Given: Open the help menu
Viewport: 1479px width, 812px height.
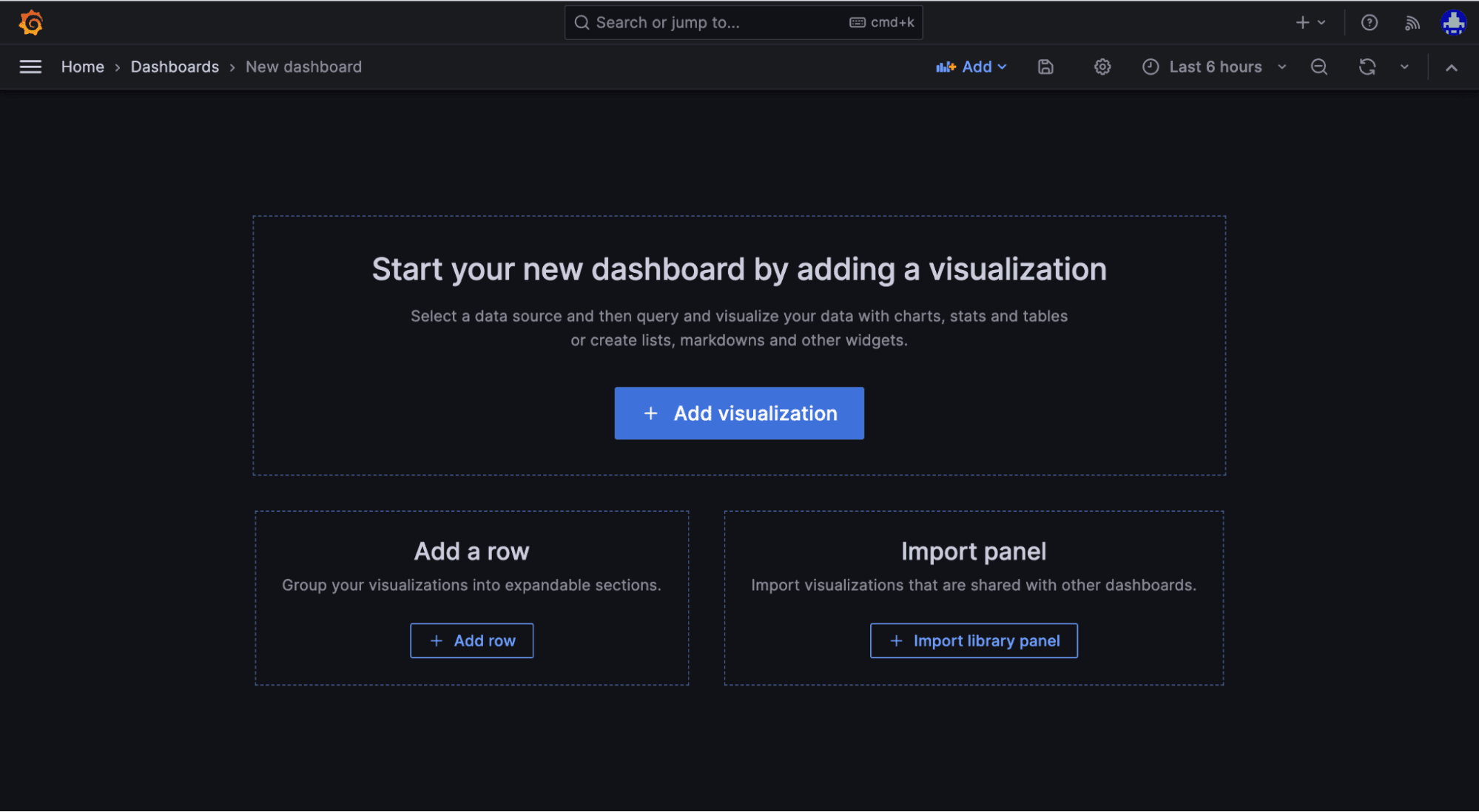Looking at the screenshot, I should pos(1369,22).
